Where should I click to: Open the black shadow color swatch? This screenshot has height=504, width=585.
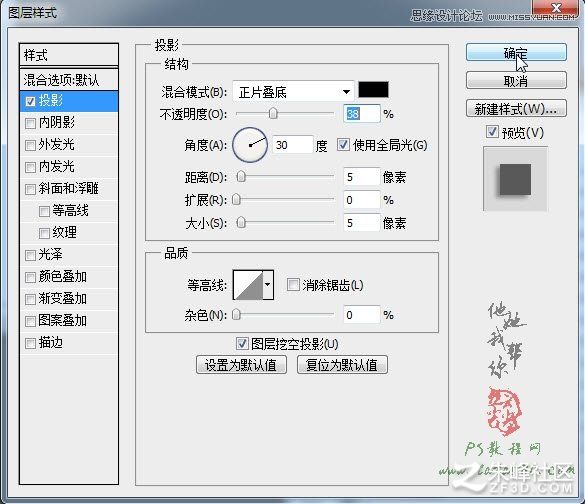click(373, 90)
